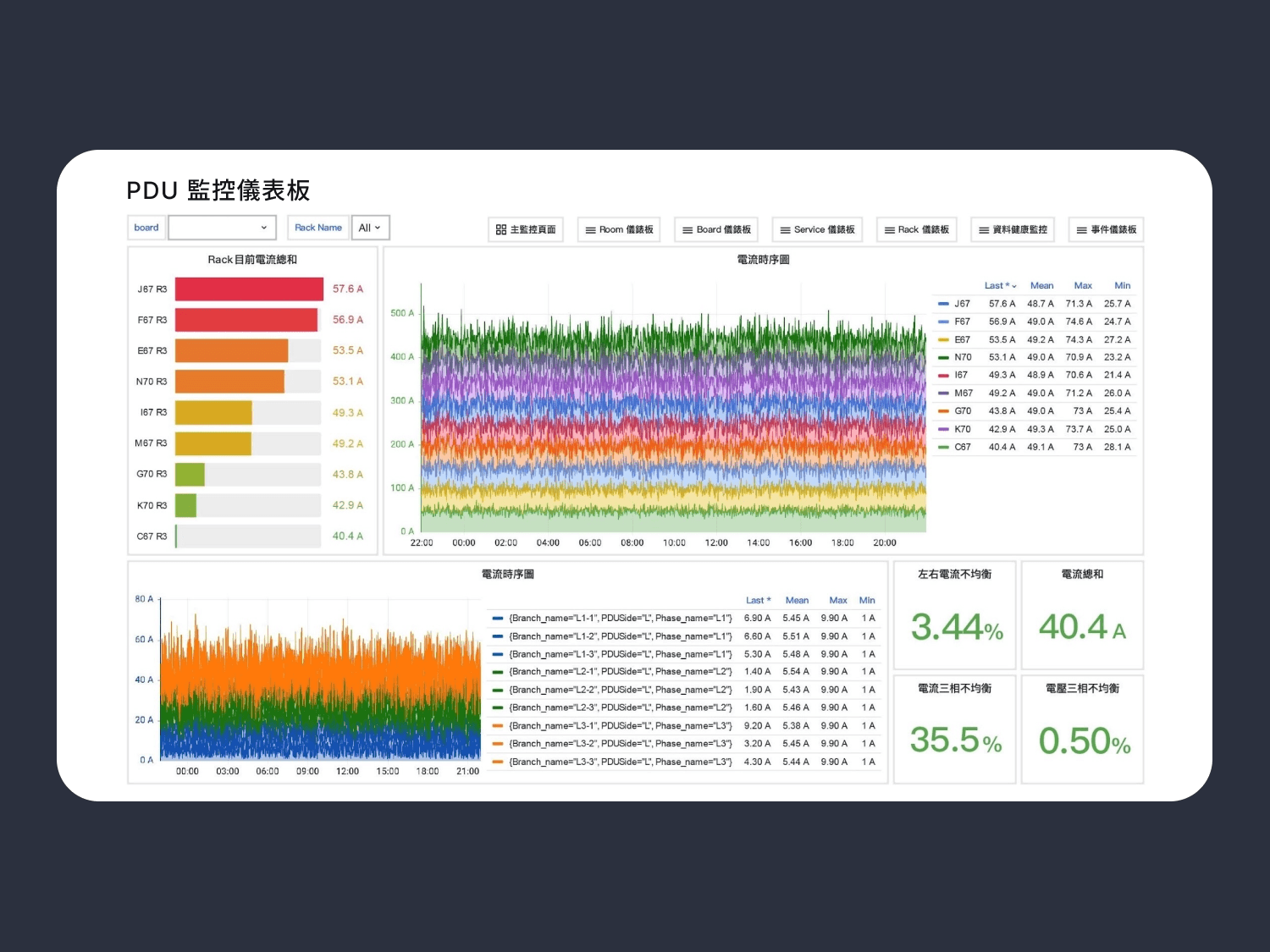The width and height of the screenshot is (1270, 952).
Task: Toggle J67 series in rack legend
Action: coord(962,304)
